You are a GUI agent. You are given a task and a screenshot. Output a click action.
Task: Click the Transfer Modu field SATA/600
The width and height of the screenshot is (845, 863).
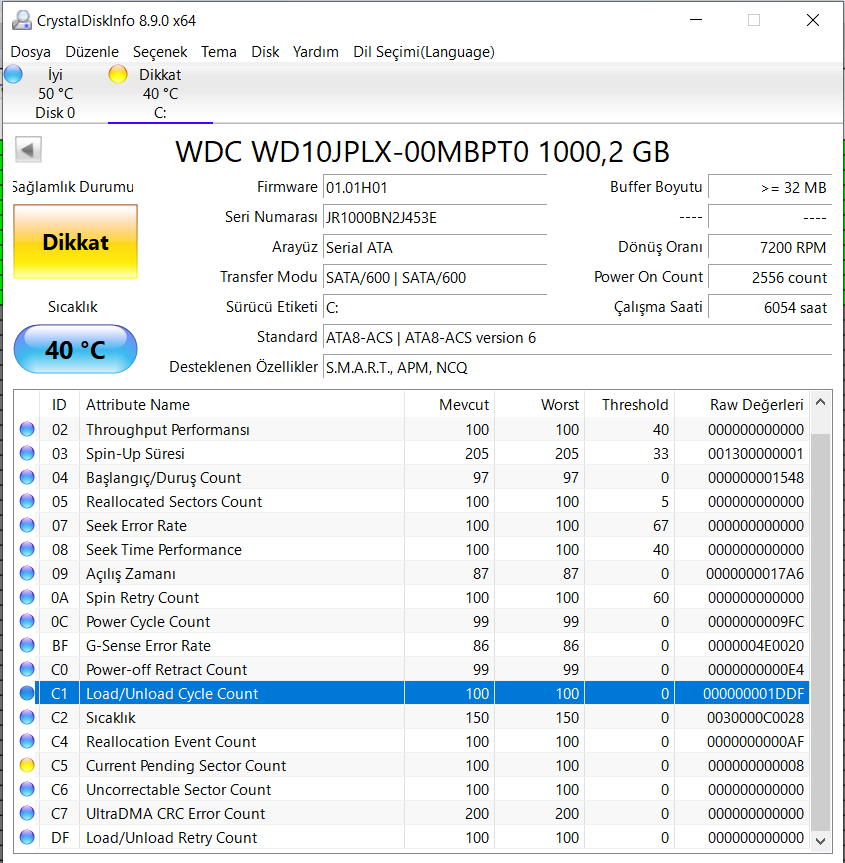tap(435, 277)
